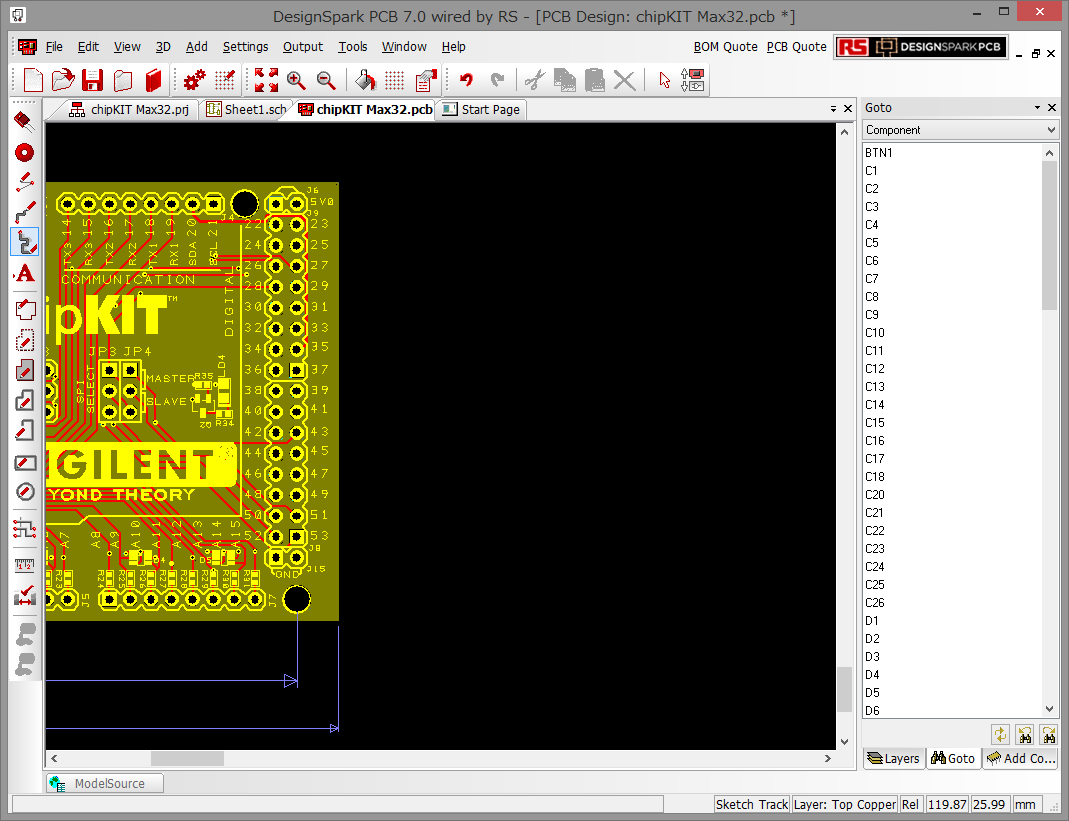The height and width of the screenshot is (821, 1069).
Task: Click the New document toolbar icon
Action: (x=32, y=80)
